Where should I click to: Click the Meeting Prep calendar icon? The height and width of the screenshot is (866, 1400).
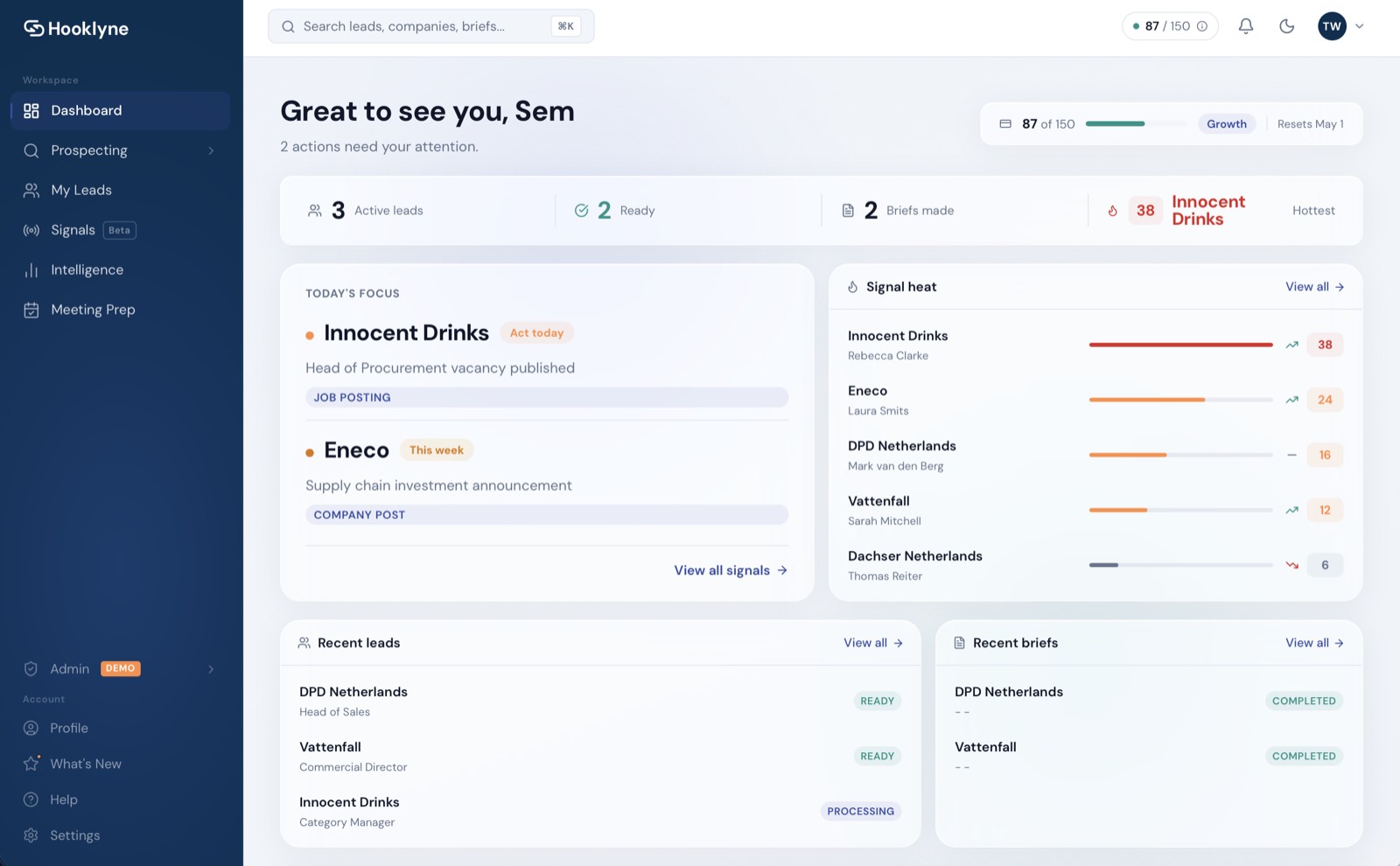(x=31, y=310)
